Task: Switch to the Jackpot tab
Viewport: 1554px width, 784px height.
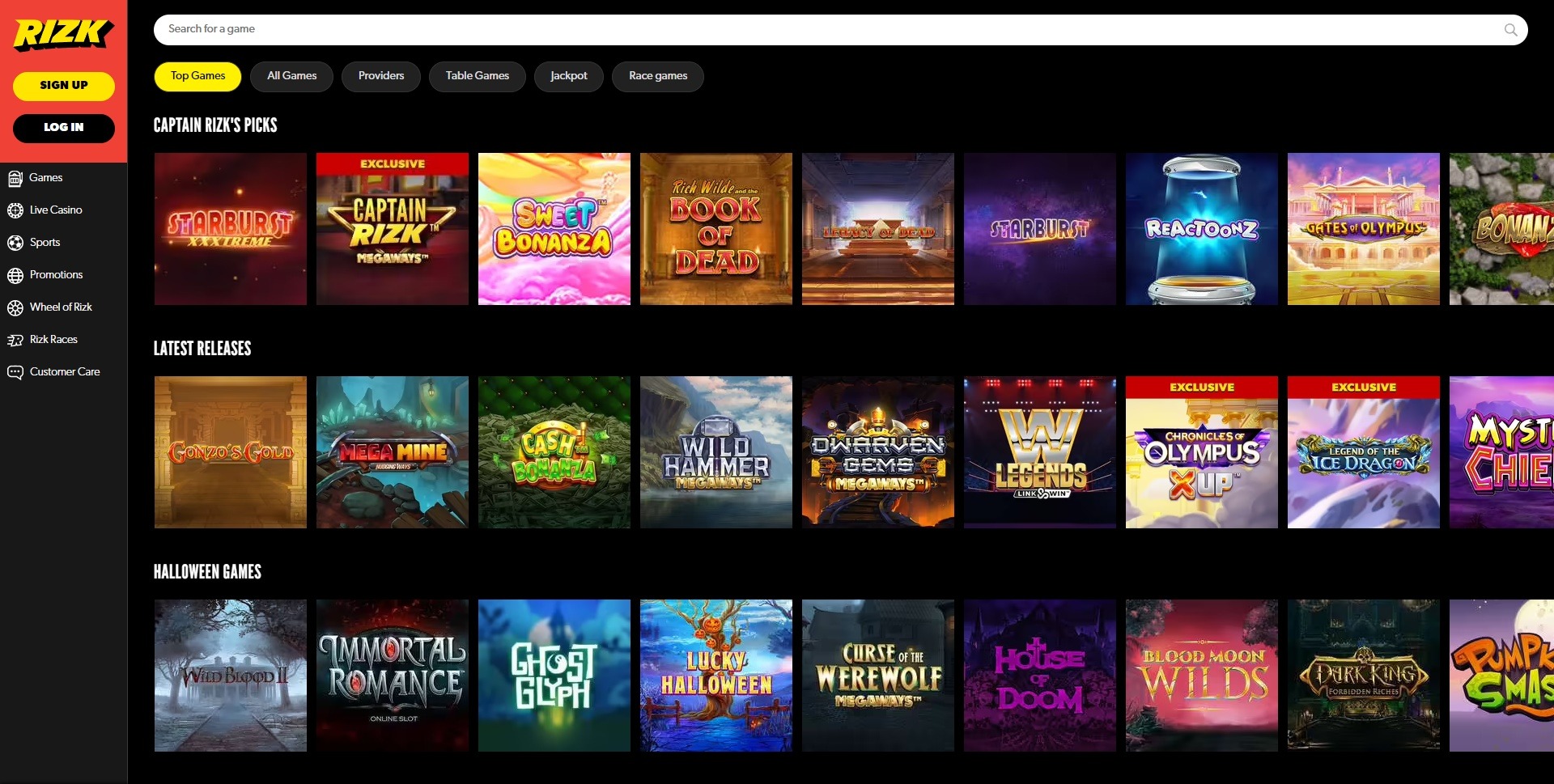Action: tap(569, 76)
